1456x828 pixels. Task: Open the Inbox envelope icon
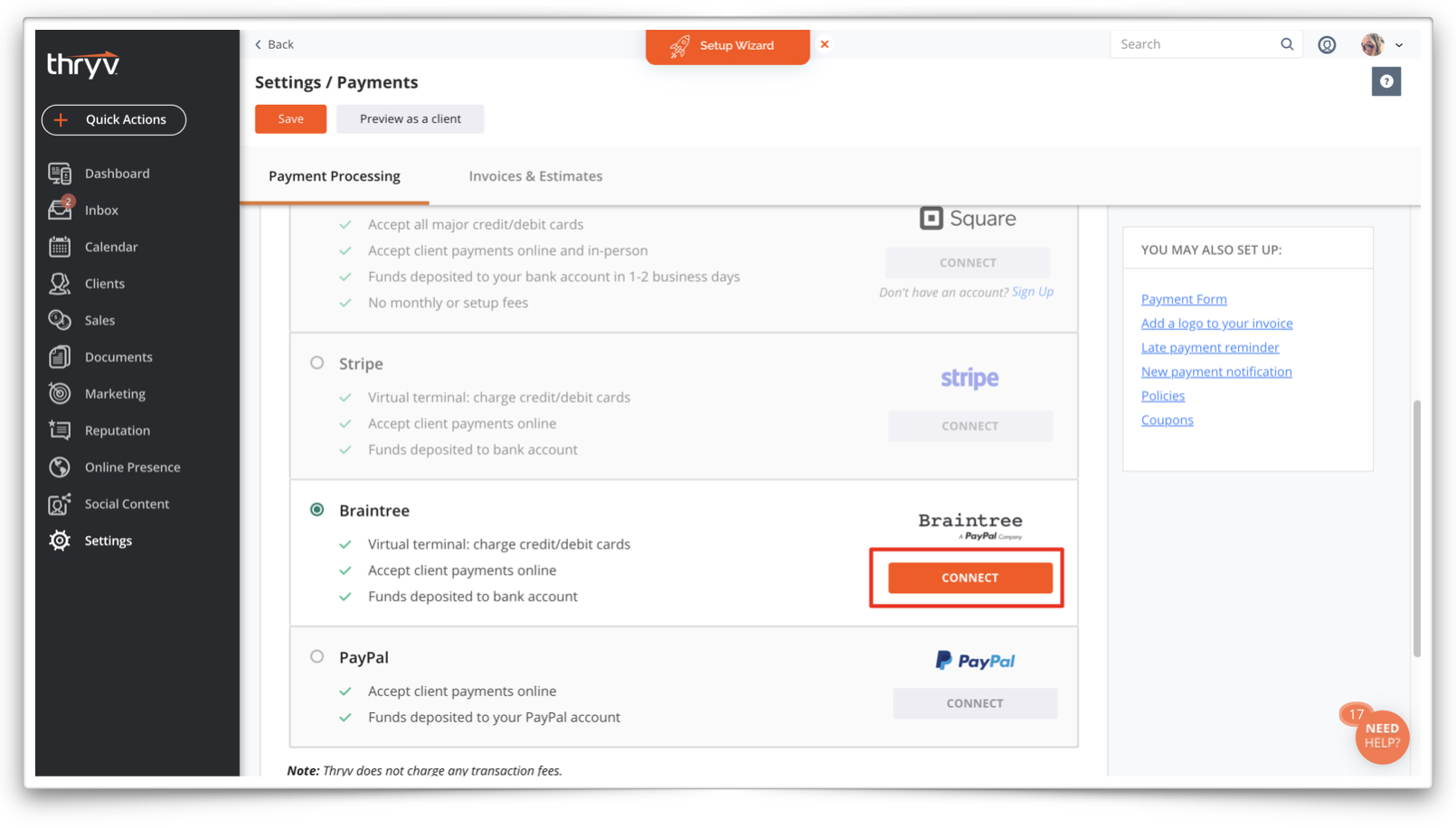(x=60, y=210)
